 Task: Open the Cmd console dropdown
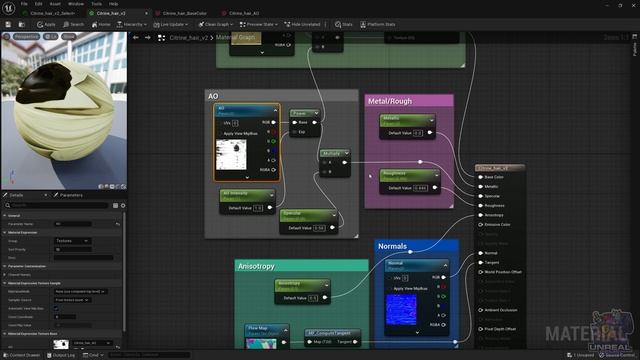93,356
